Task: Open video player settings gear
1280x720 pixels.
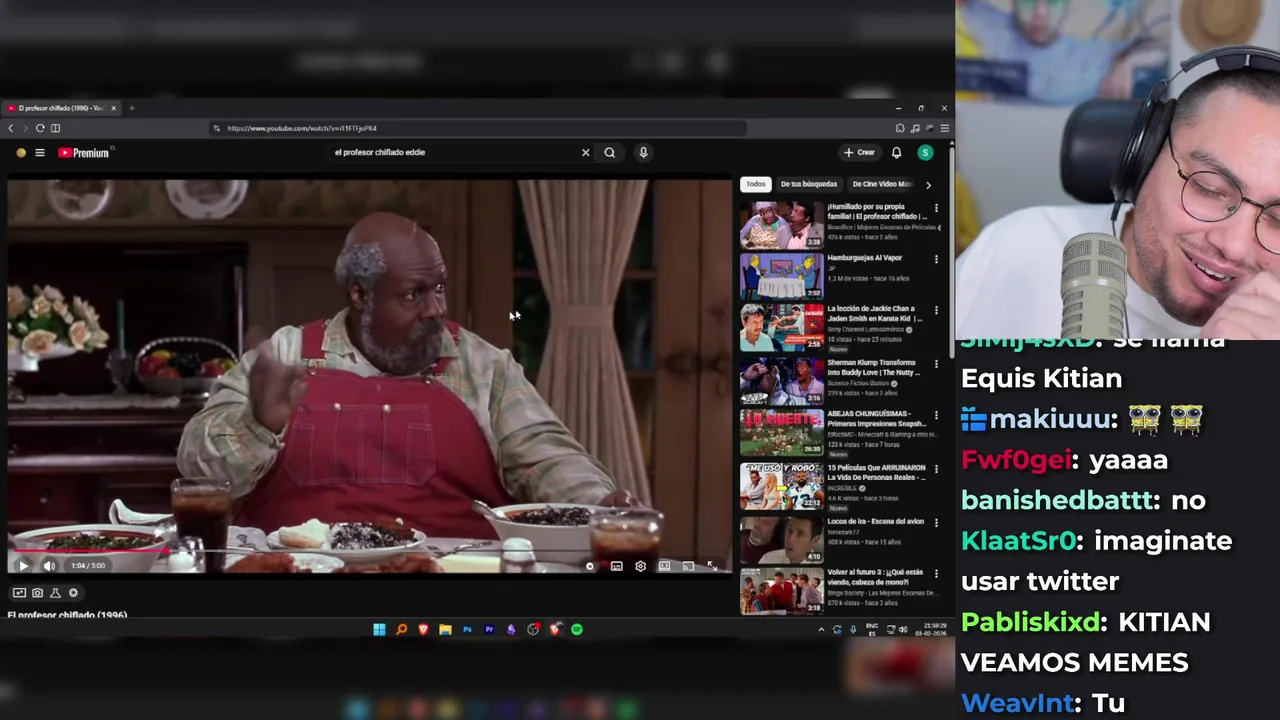Action: 640,566
